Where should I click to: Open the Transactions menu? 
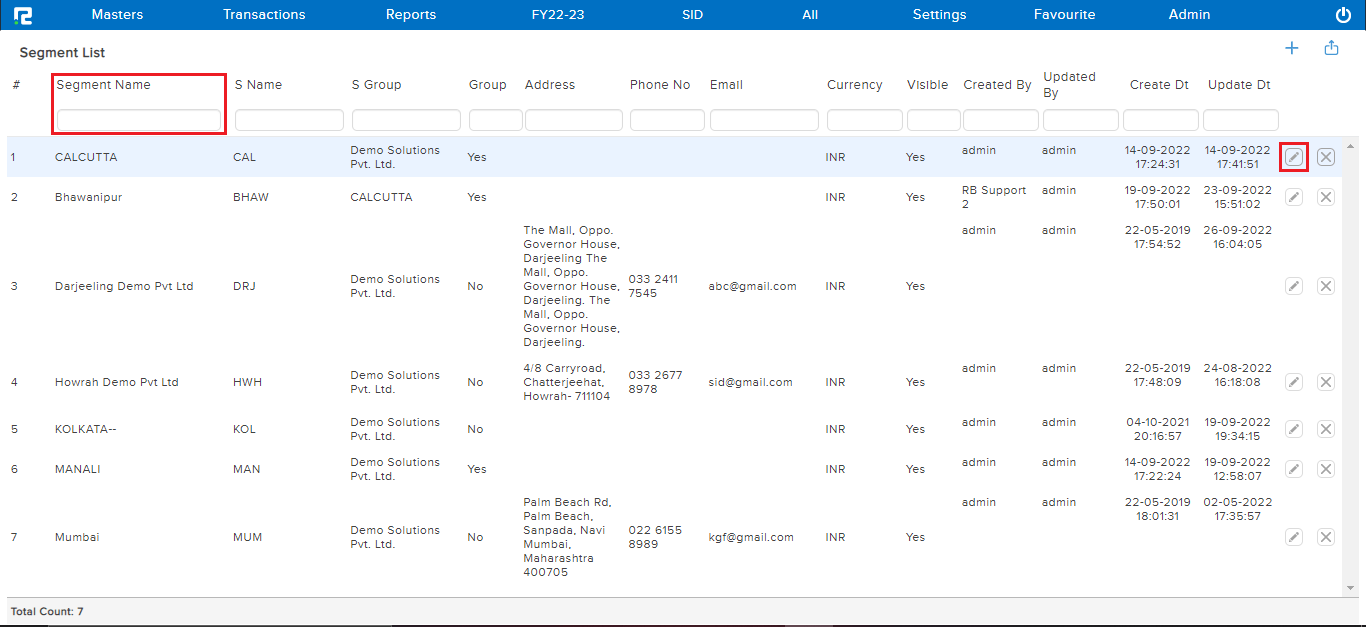point(264,14)
